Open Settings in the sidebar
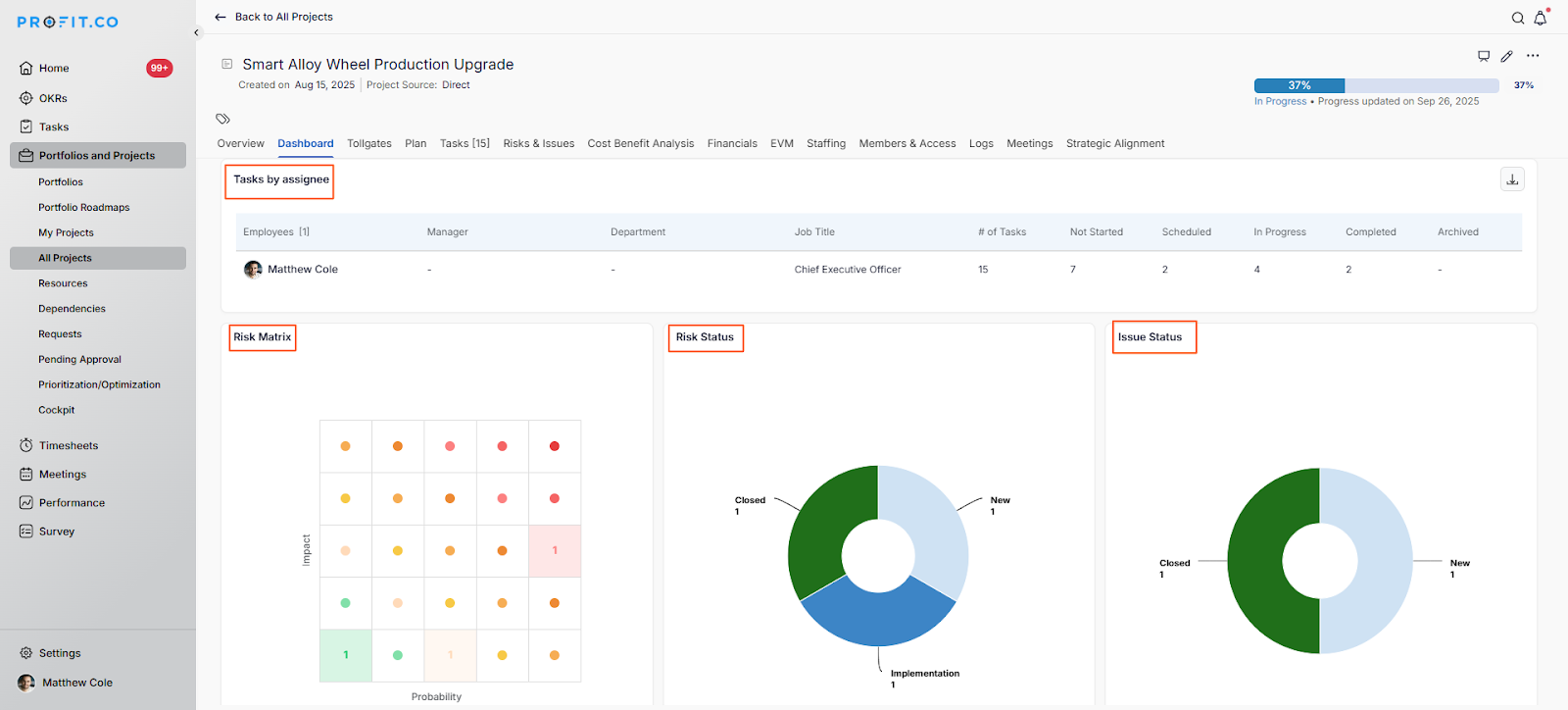This screenshot has height=710, width=1568. point(59,653)
